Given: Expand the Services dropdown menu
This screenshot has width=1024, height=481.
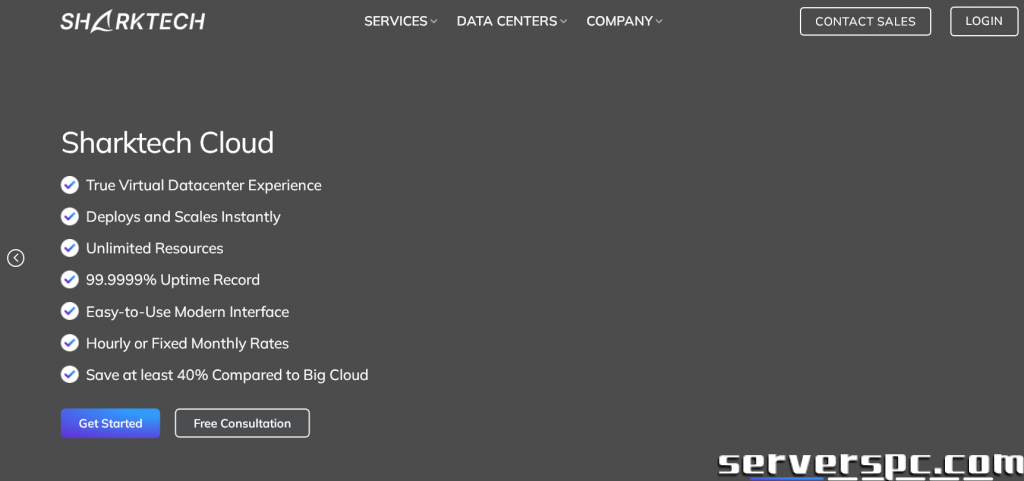Looking at the screenshot, I should [400, 21].
